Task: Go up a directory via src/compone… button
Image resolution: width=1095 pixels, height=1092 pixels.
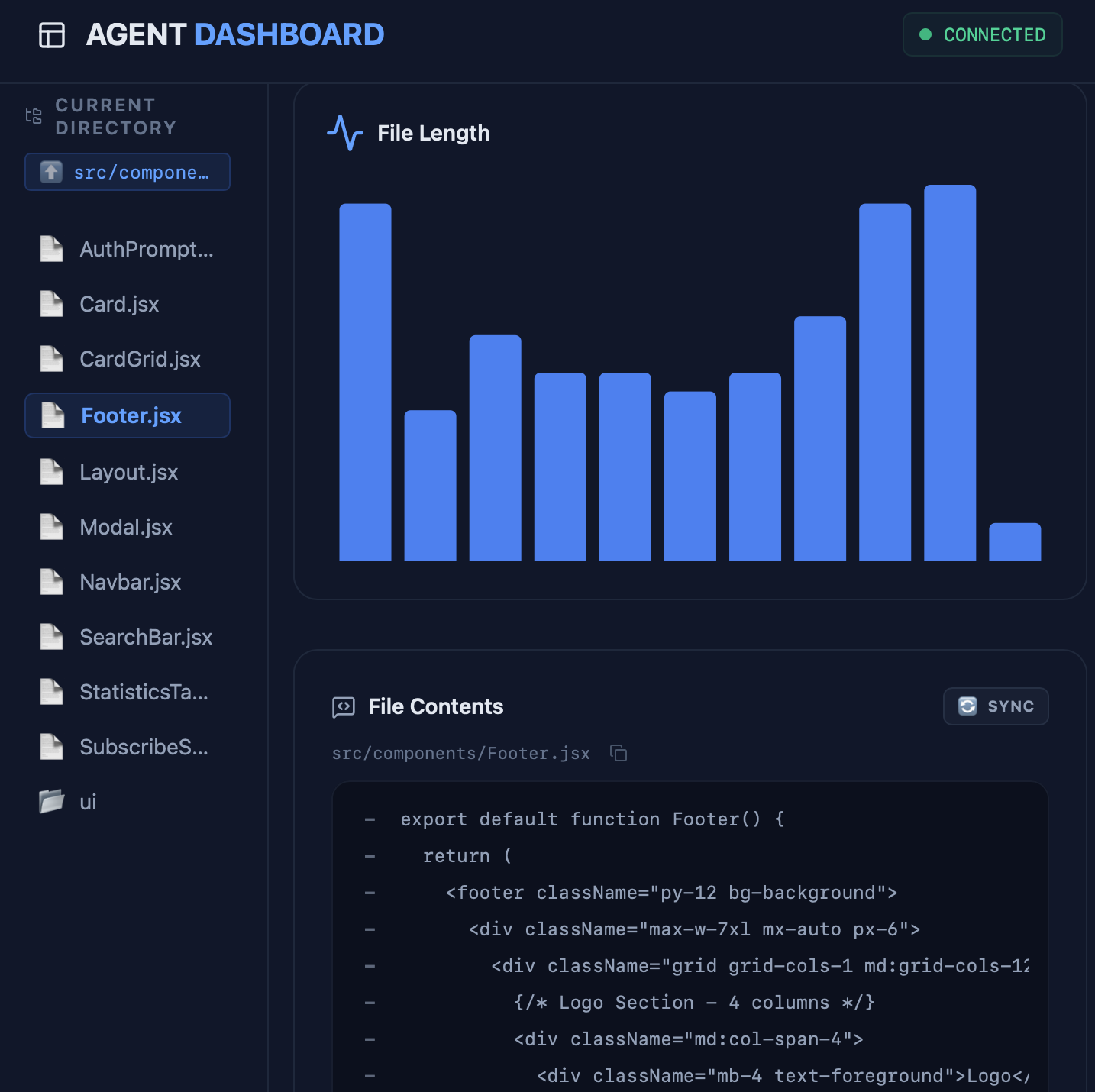Action: click(128, 172)
